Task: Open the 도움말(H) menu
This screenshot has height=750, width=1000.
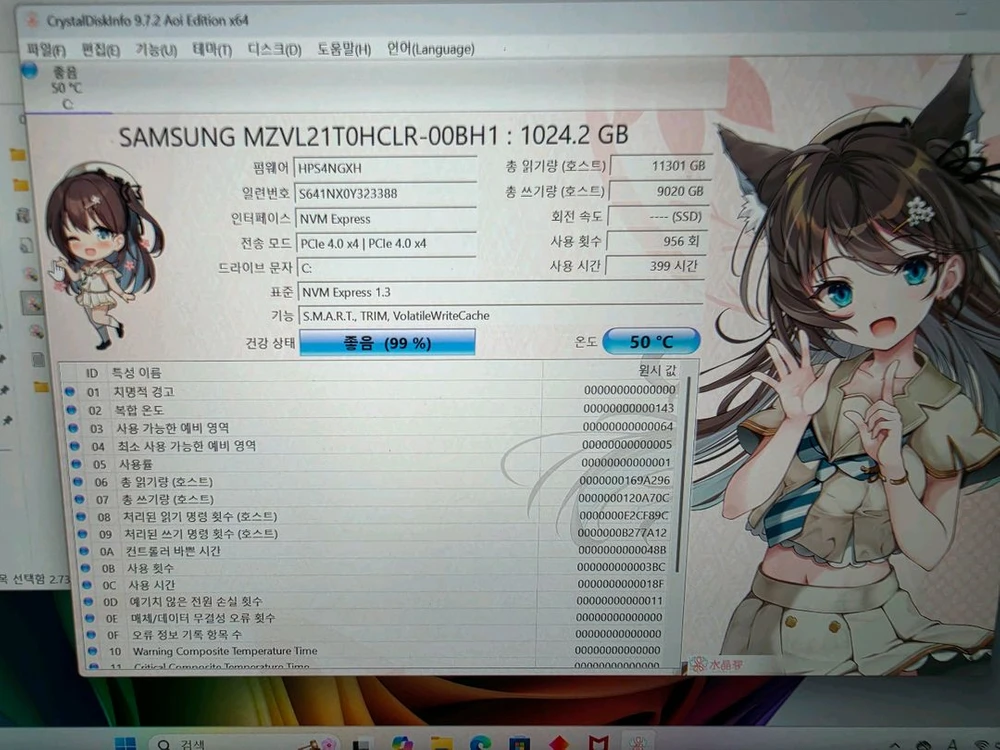Action: (344, 50)
